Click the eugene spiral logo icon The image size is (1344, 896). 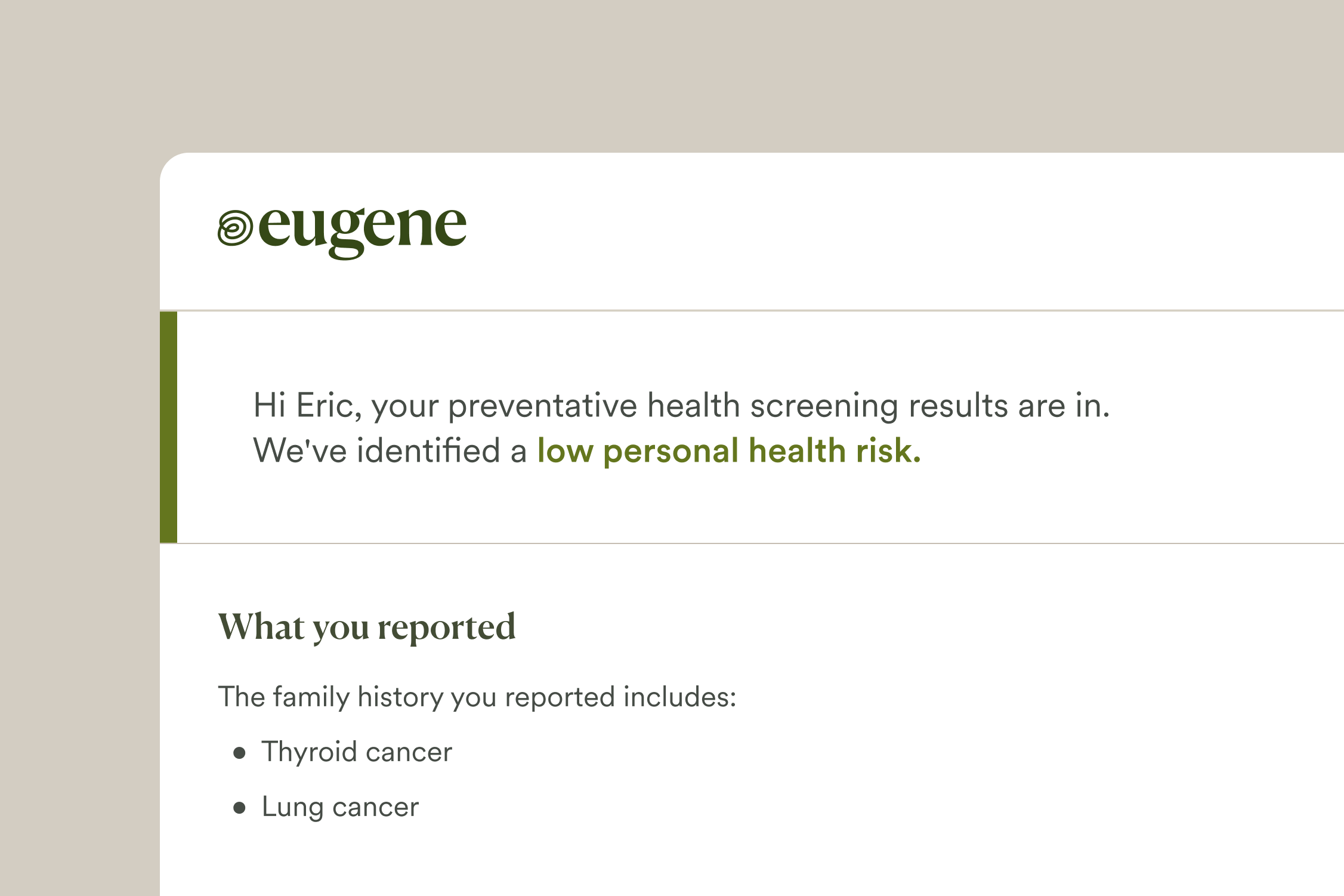coord(235,228)
